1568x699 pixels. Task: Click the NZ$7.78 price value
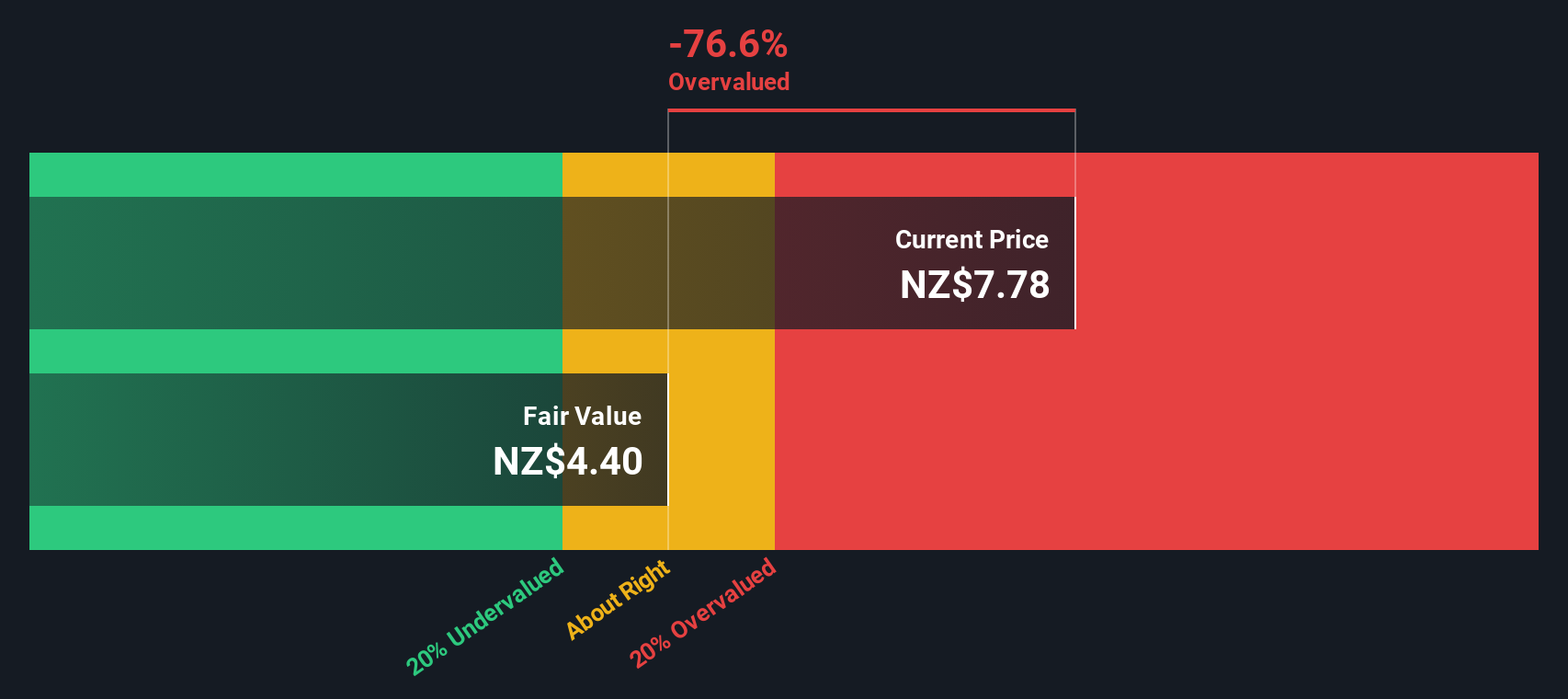(x=974, y=284)
